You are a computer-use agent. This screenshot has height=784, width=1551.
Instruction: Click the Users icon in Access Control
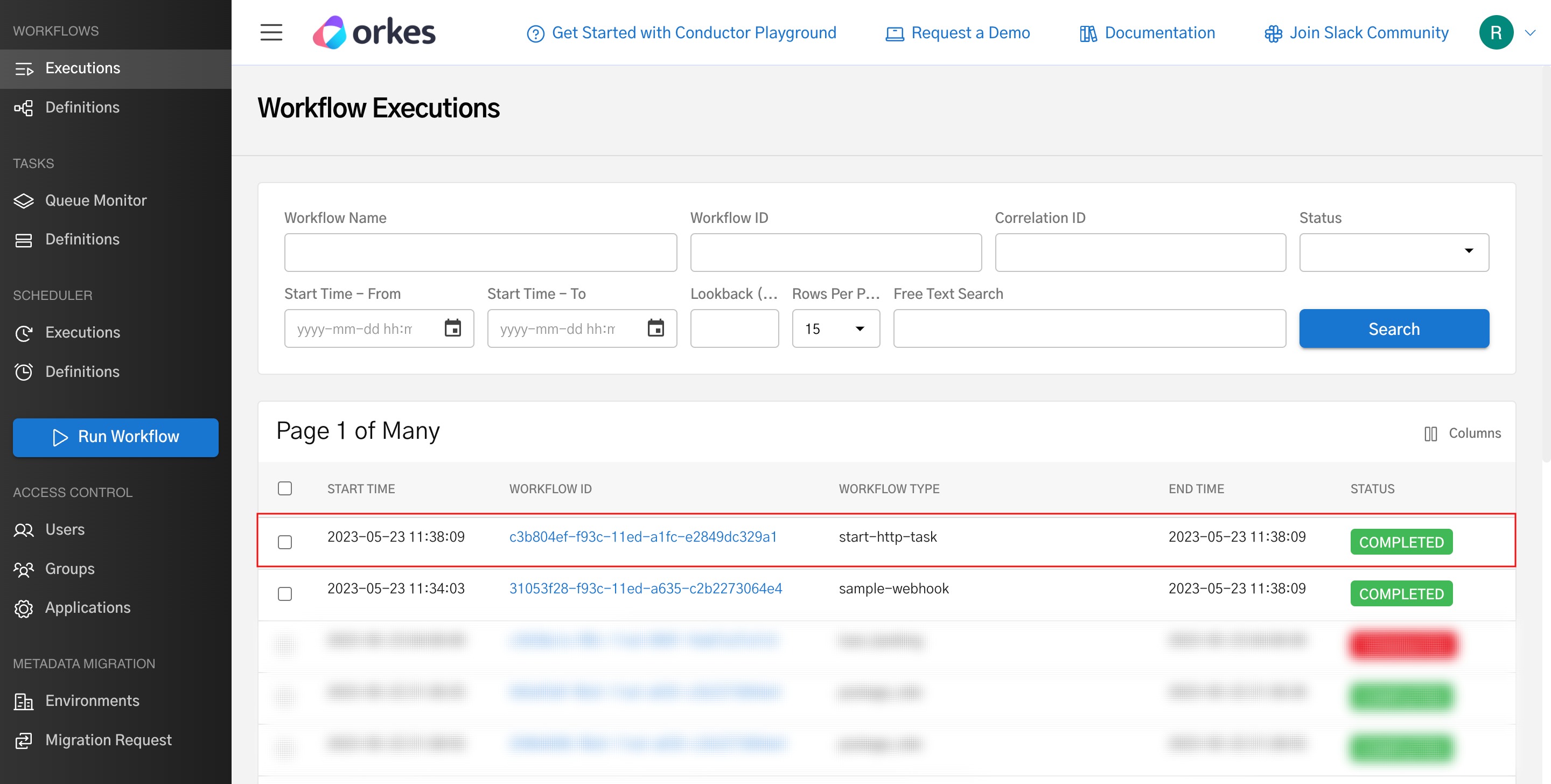click(24, 530)
